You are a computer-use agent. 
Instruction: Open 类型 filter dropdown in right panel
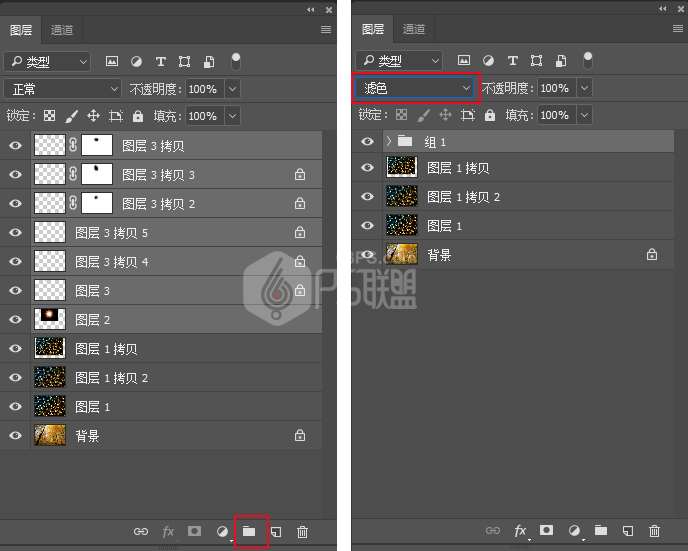(x=399, y=61)
